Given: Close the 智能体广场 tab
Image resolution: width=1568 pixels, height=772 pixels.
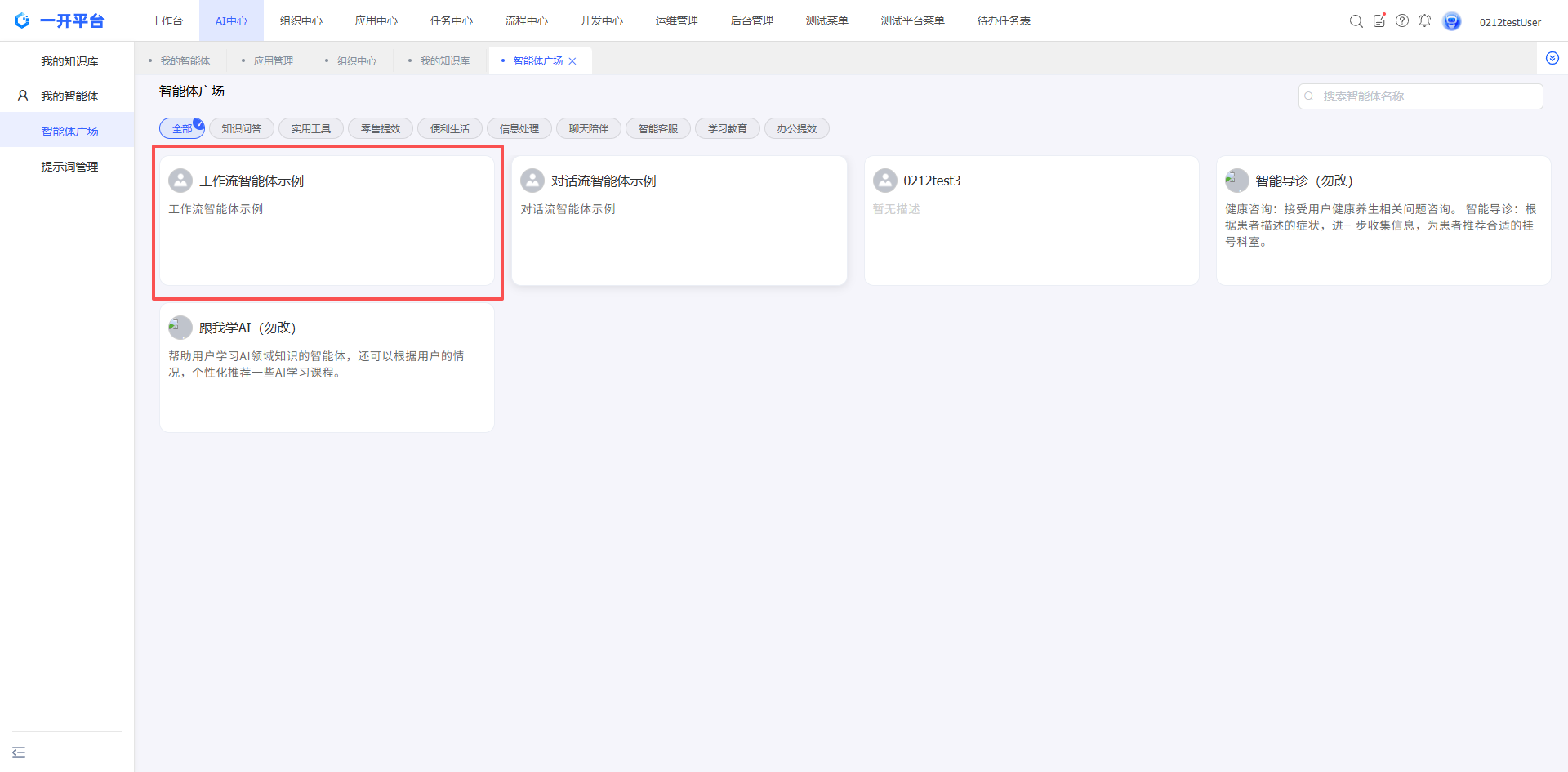Looking at the screenshot, I should tap(572, 61).
